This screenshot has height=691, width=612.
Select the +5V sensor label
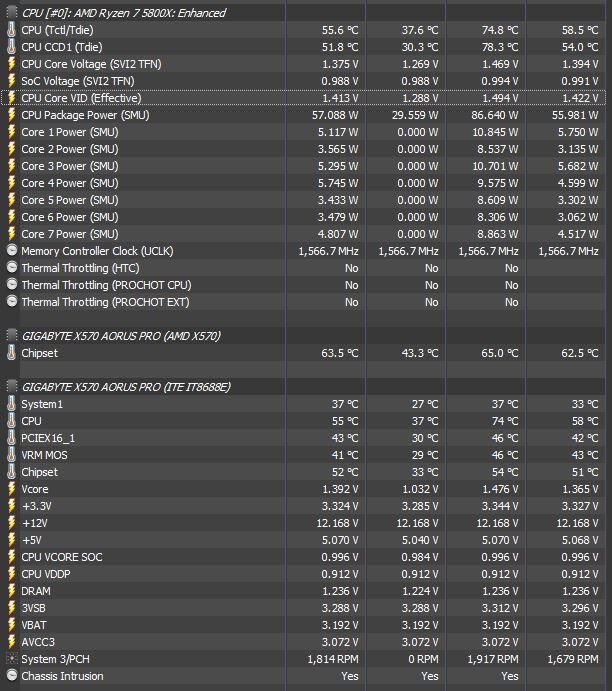31,540
